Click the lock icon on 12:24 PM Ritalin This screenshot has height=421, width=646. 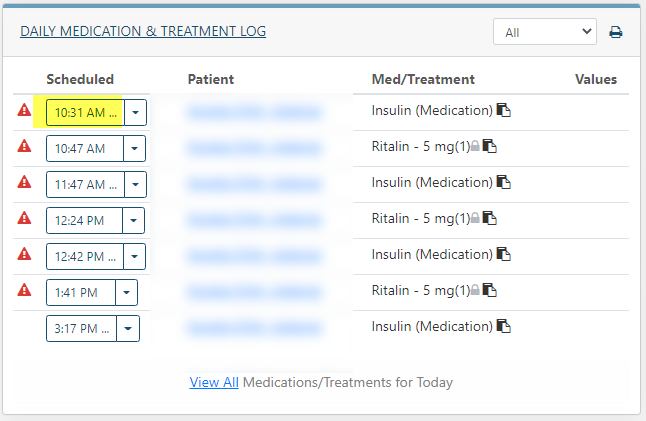pos(475,218)
